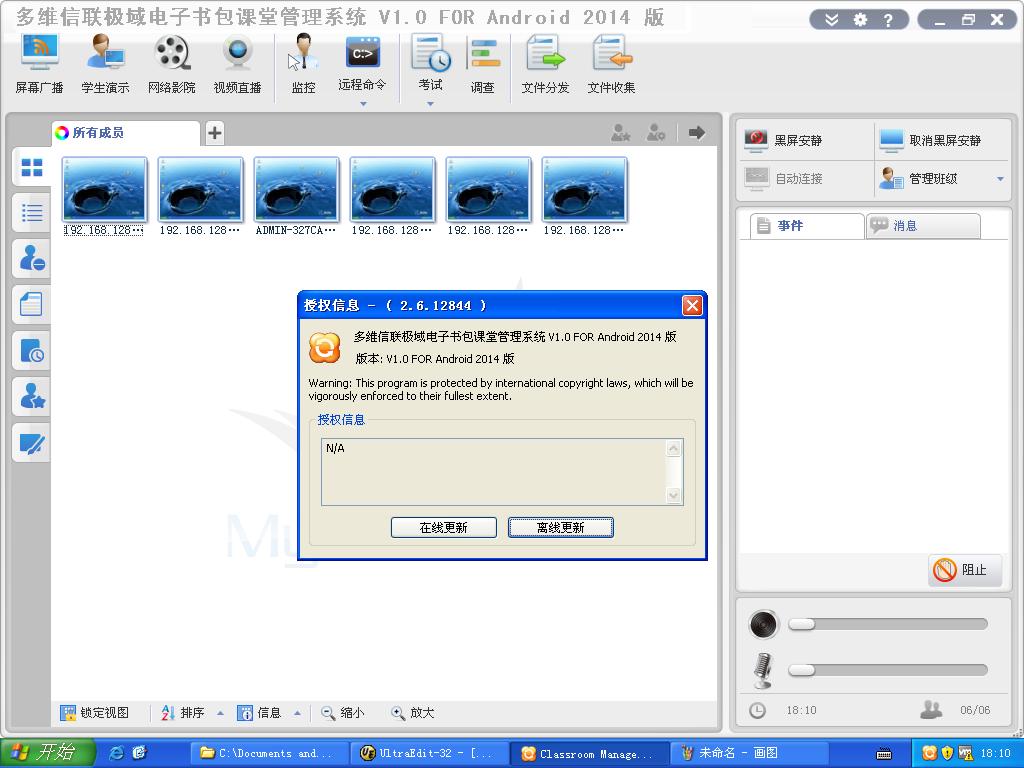Open the Survey (调查) tool

point(483,63)
